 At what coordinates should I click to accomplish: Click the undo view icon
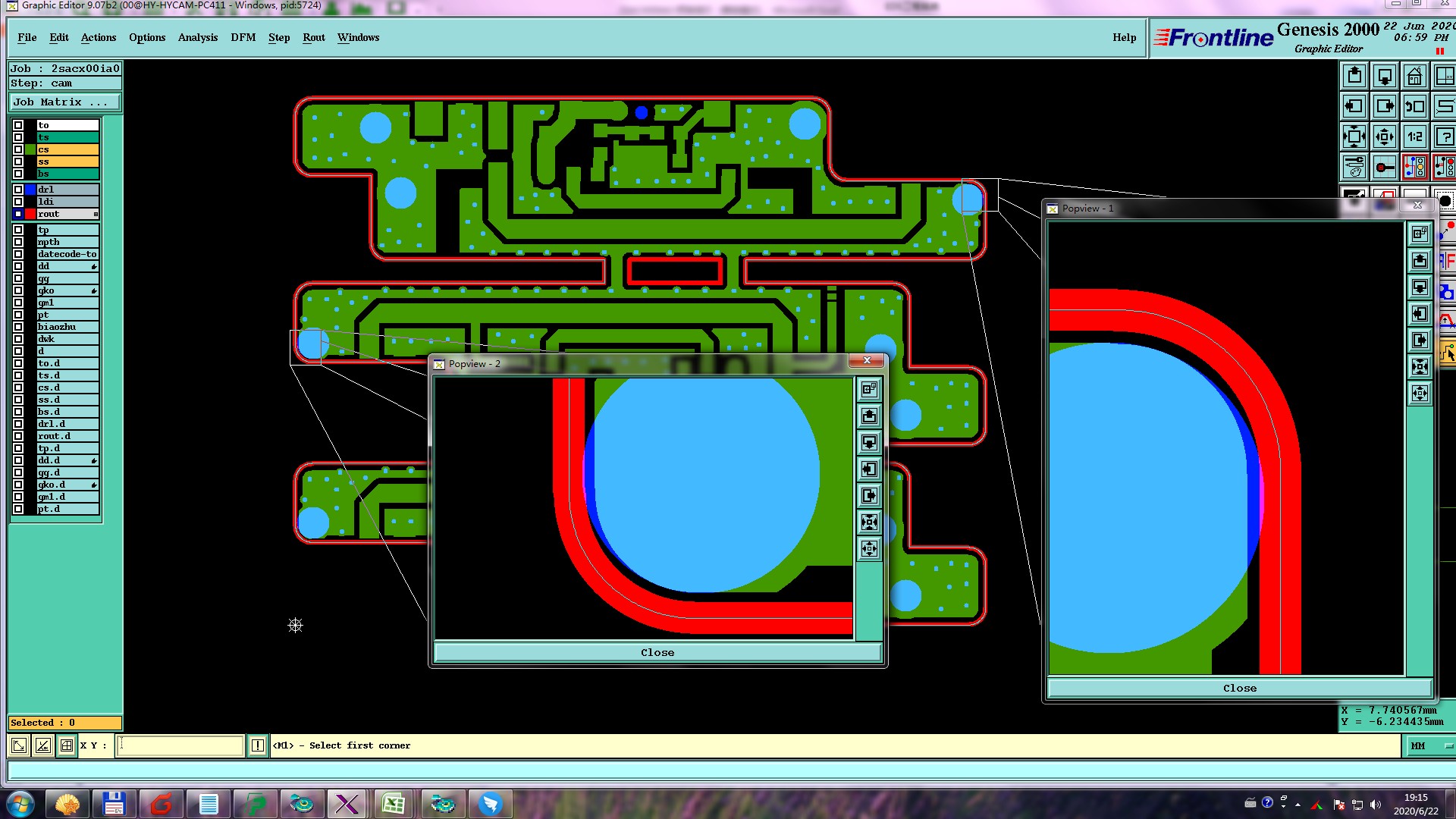click(1414, 106)
